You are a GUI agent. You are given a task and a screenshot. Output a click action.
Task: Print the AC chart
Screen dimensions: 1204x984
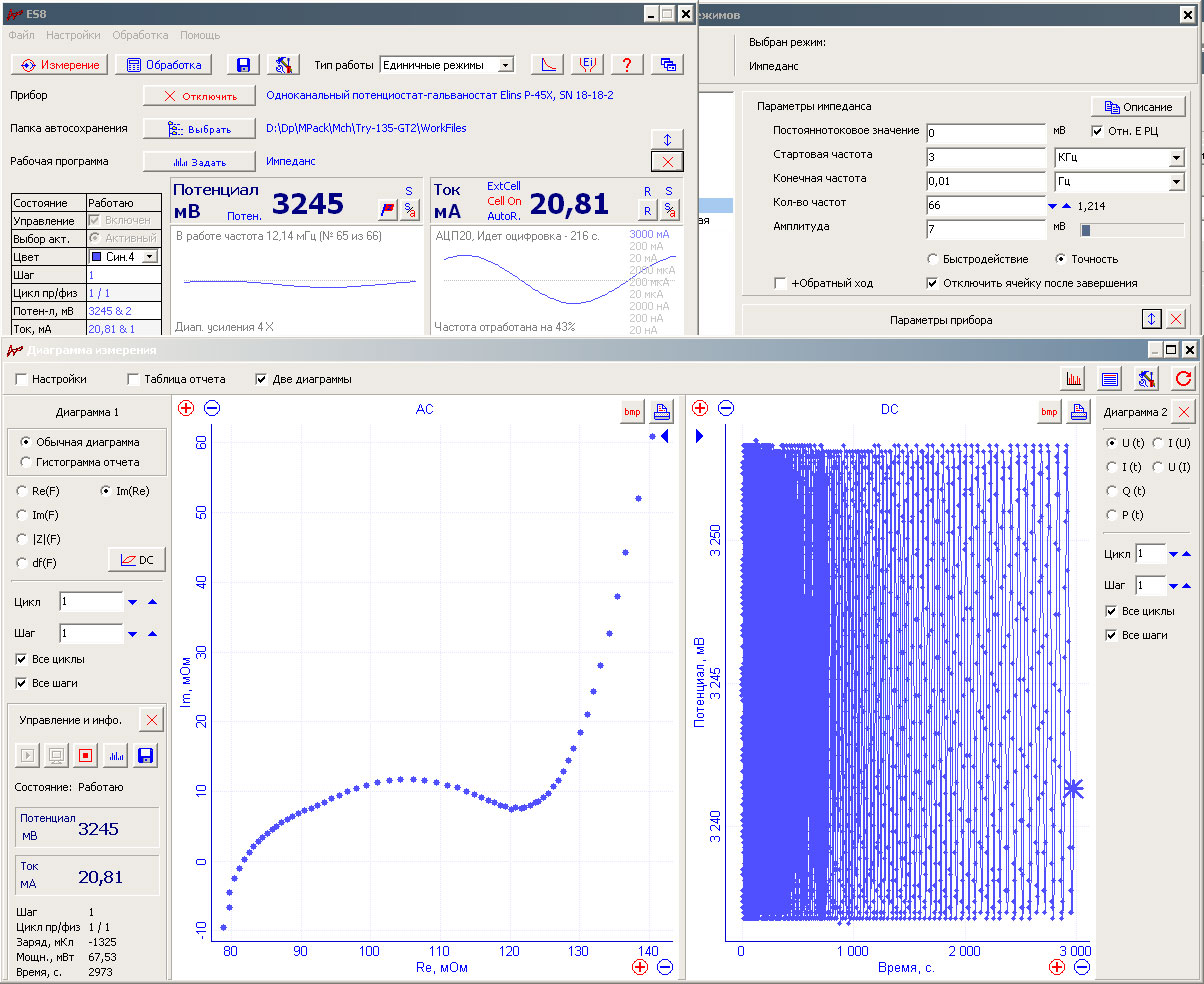click(x=662, y=411)
